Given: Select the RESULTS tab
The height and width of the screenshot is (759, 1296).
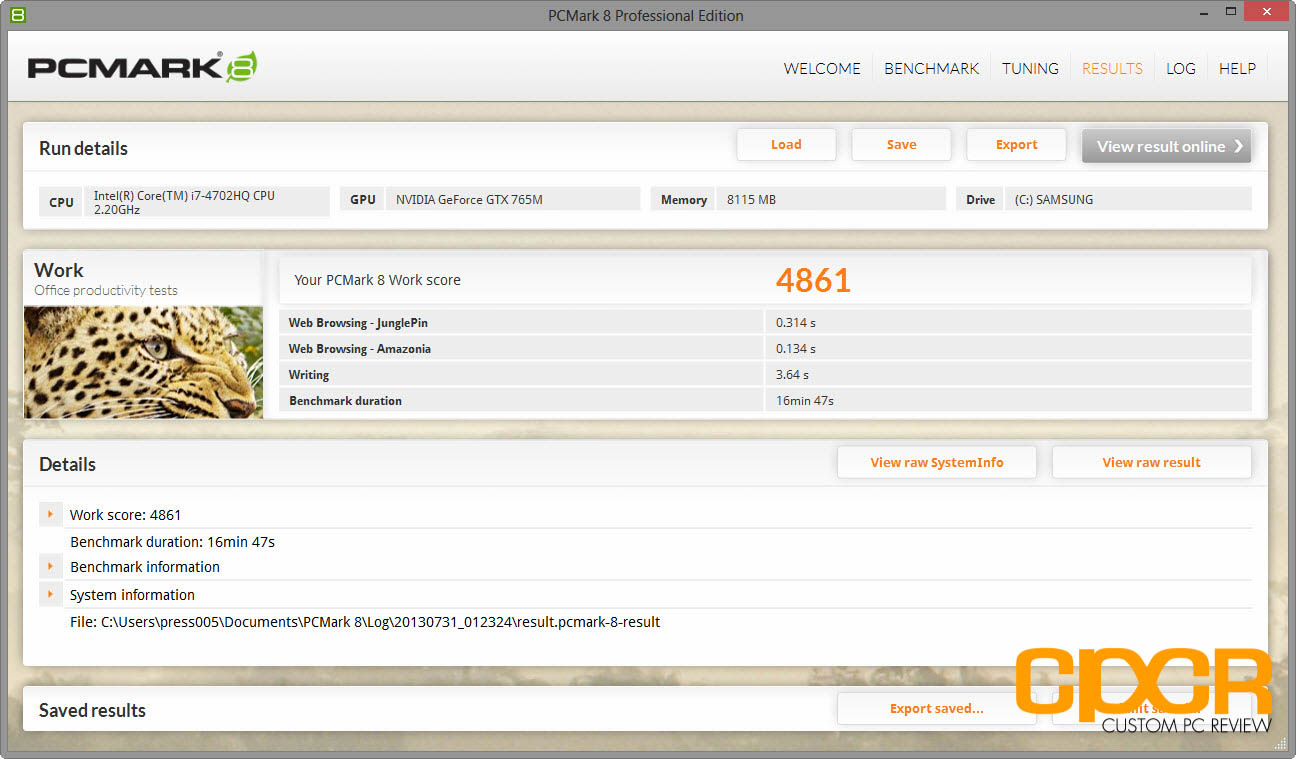Looking at the screenshot, I should (x=1112, y=68).
